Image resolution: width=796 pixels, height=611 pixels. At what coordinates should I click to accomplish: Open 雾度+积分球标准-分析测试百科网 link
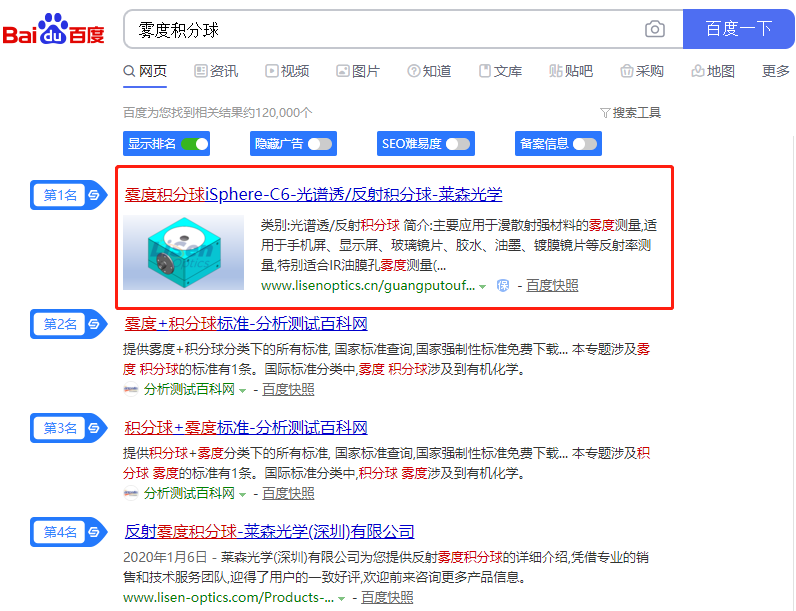tap(246, 324)
